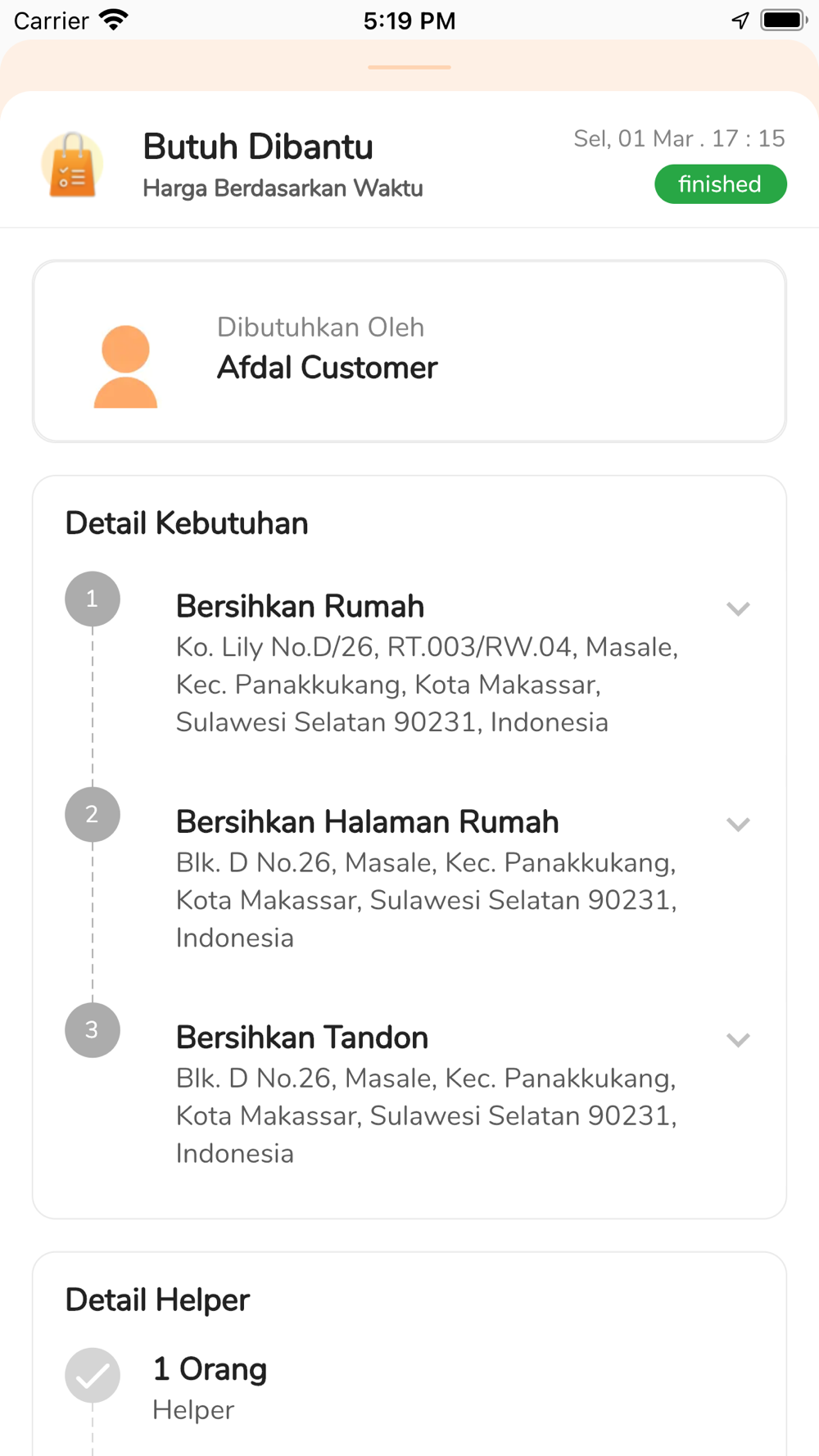The height and width of the screenshot is (1456, 819).
Task: Open the Afdal Customer profile card
Action: pyautogui.click(x=409, y=351)
